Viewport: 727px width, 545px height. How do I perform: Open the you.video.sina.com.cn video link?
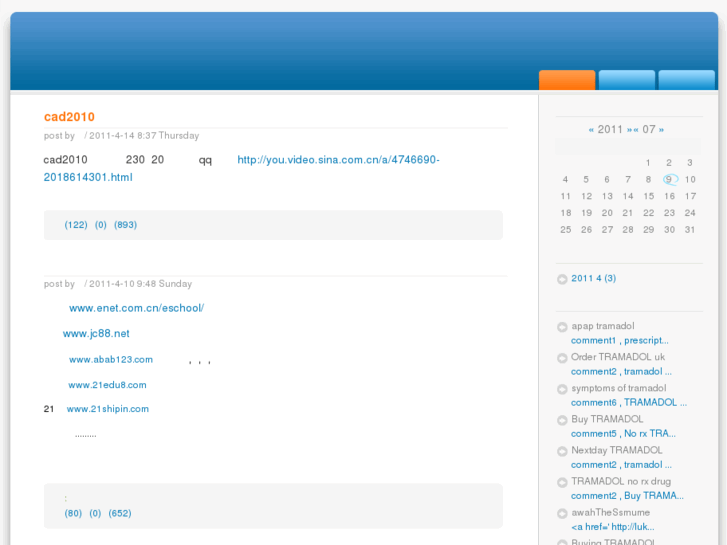[241, 168]
